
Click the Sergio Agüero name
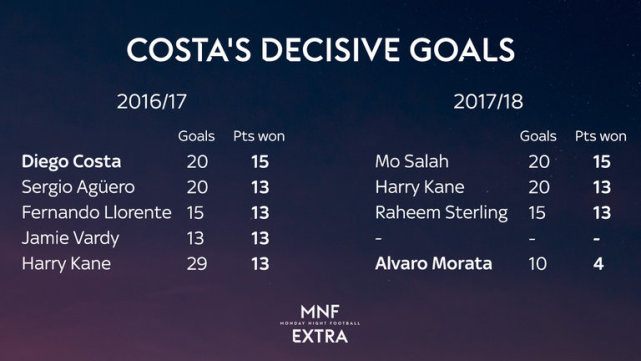coord(78,188)
